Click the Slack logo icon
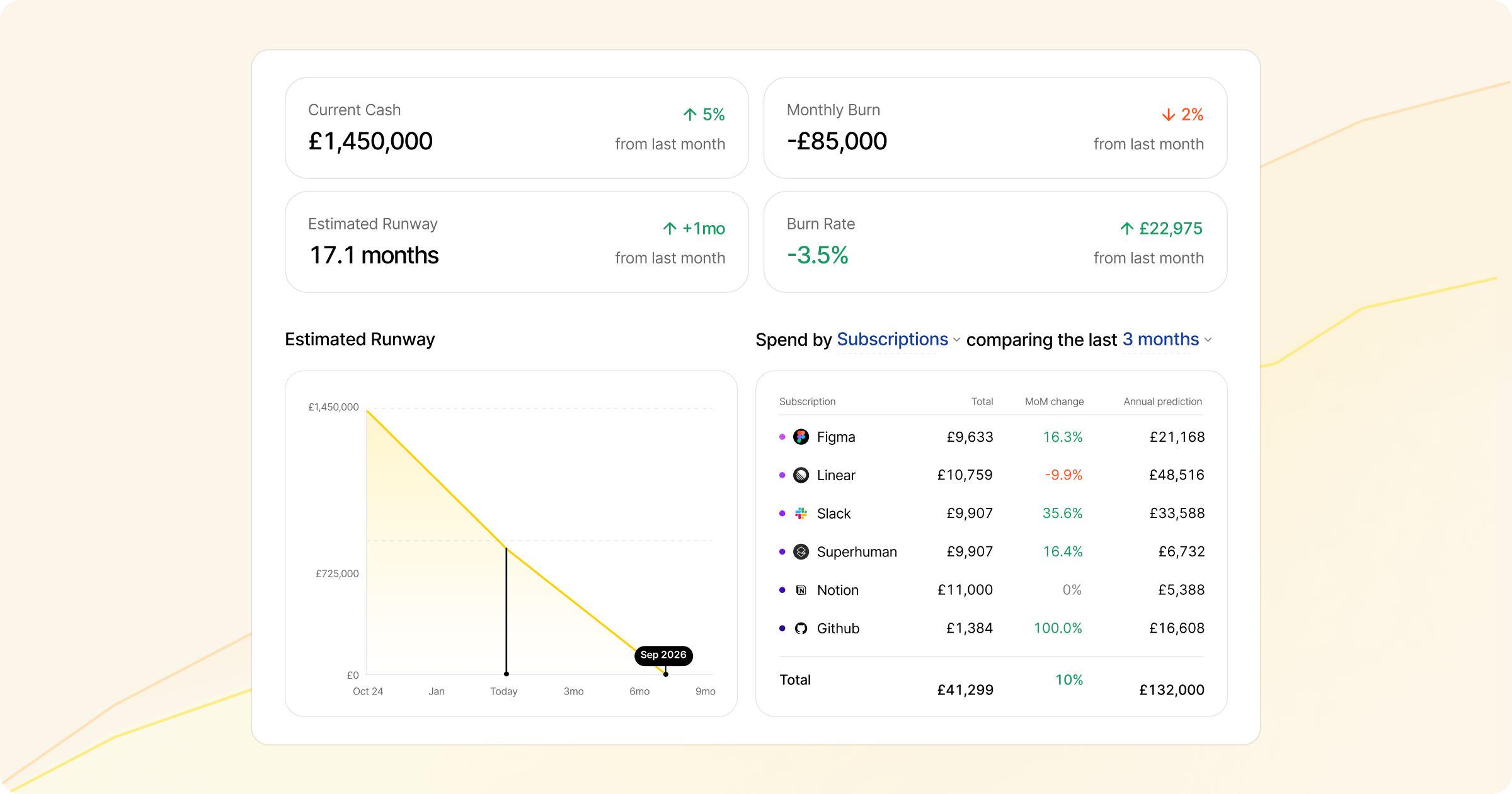This screenshot has height=794, width=1512. pyautogui.click(x=801, y=514)
